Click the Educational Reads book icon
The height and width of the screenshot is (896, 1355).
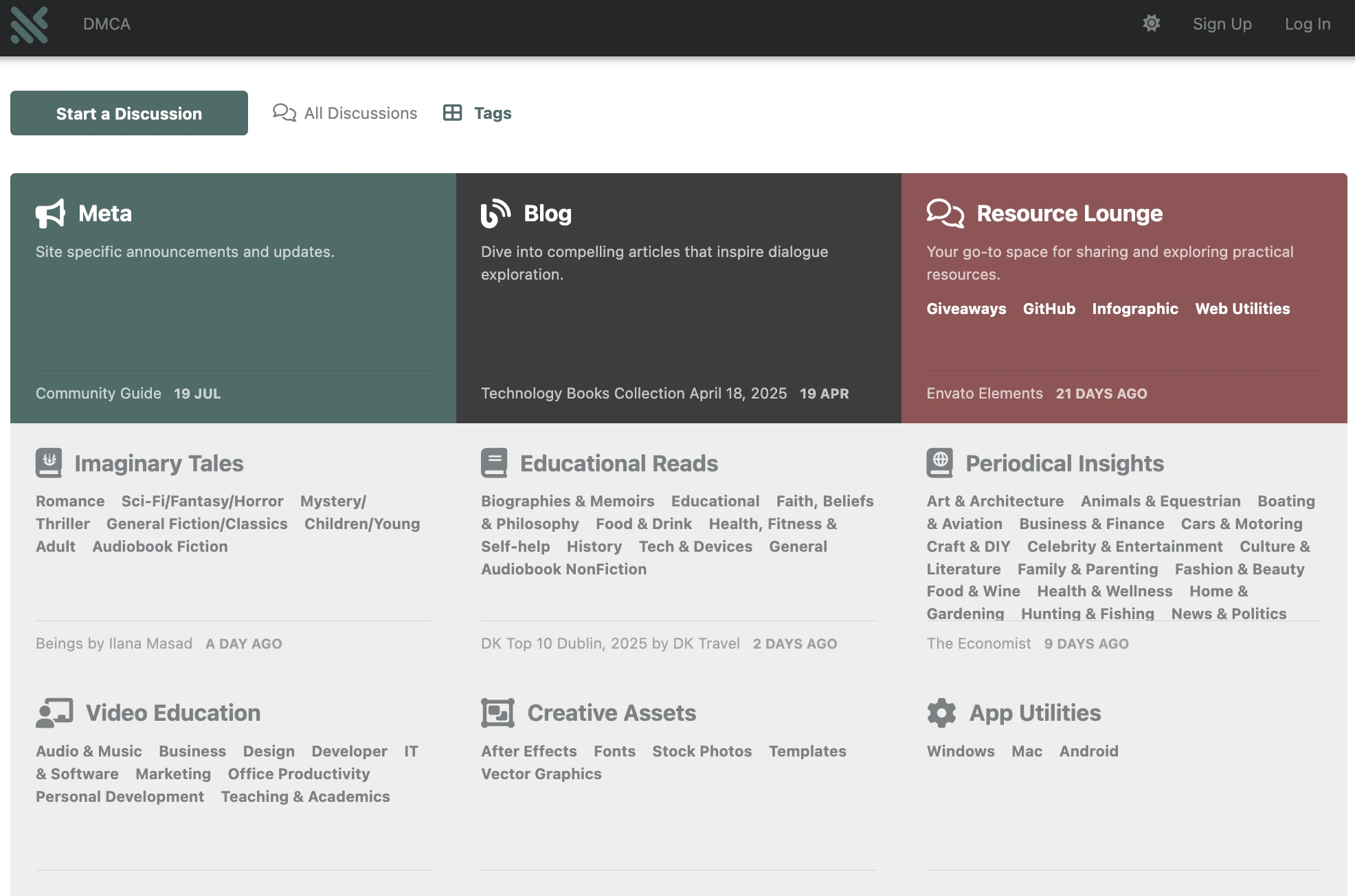tap(494, 463)
